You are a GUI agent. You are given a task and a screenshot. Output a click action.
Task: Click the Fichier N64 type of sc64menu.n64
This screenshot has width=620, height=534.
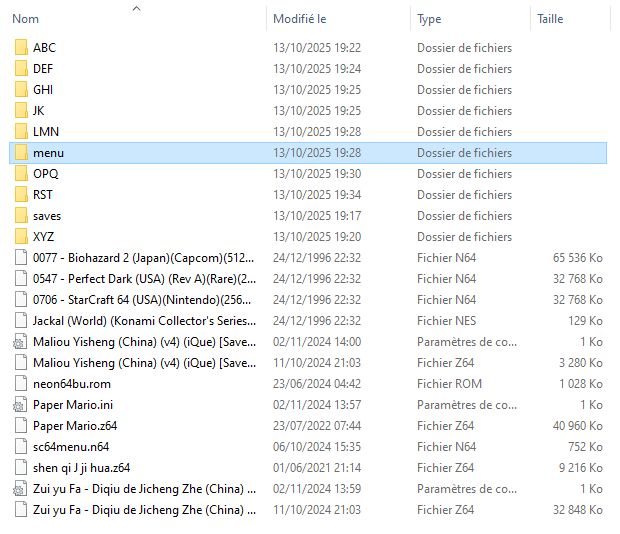pyautogui.click(x=446, y=447)
